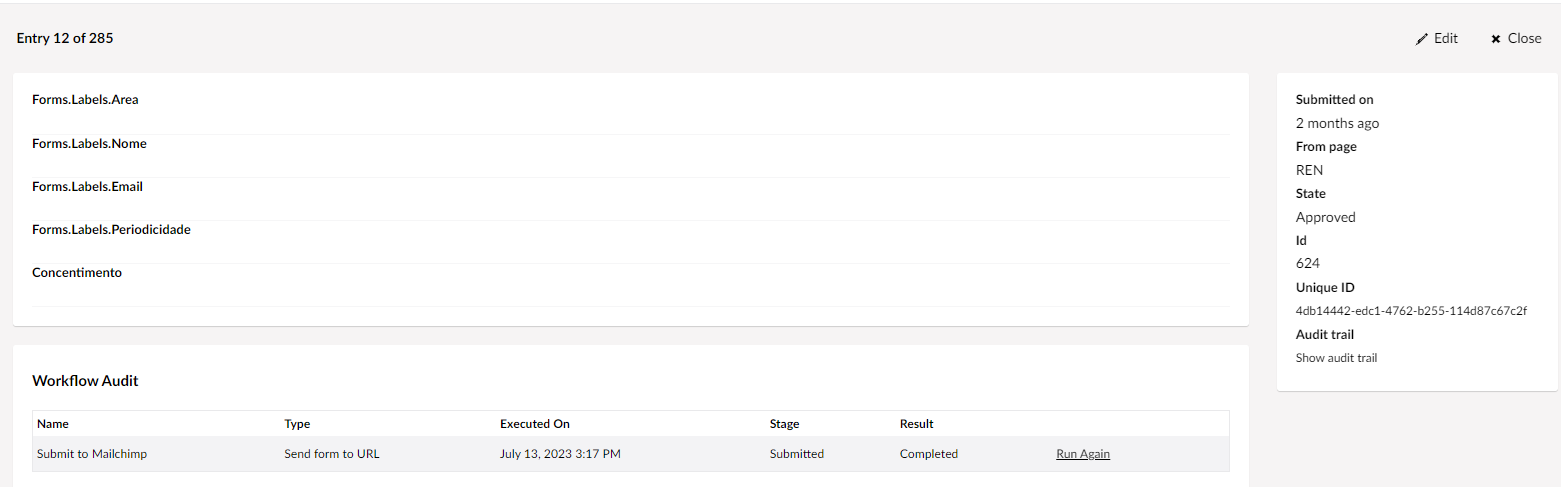Close the entry detail view
Image resolution: width=1561 pixels, height=487 pixels.
[1516, 38]
